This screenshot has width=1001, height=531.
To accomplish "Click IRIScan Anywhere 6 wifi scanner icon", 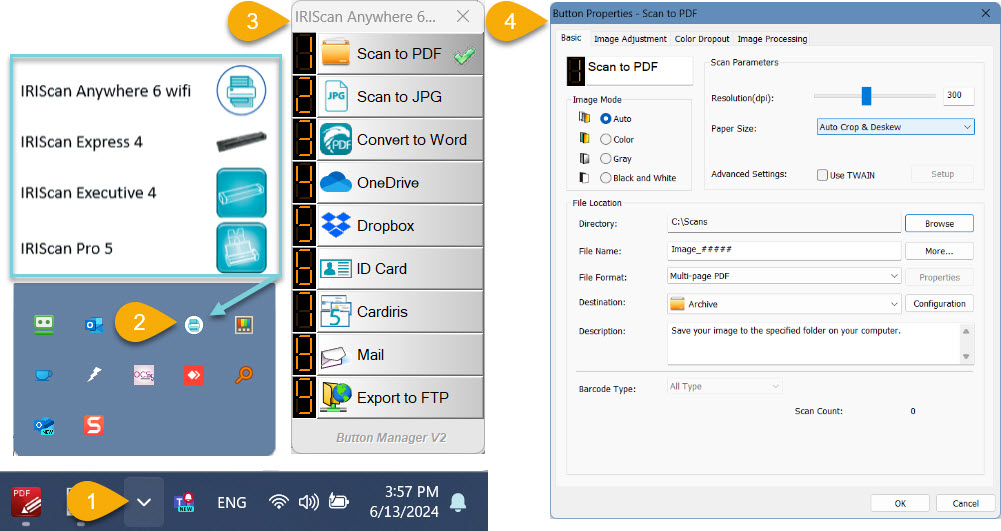I will pyautogui.click(x=241, y=91).
